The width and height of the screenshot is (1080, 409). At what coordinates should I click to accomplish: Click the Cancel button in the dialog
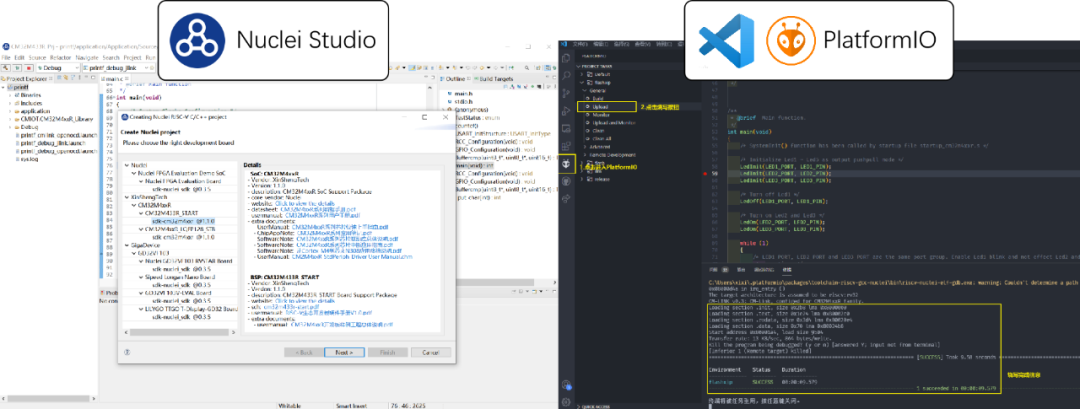tap(430, 353)
